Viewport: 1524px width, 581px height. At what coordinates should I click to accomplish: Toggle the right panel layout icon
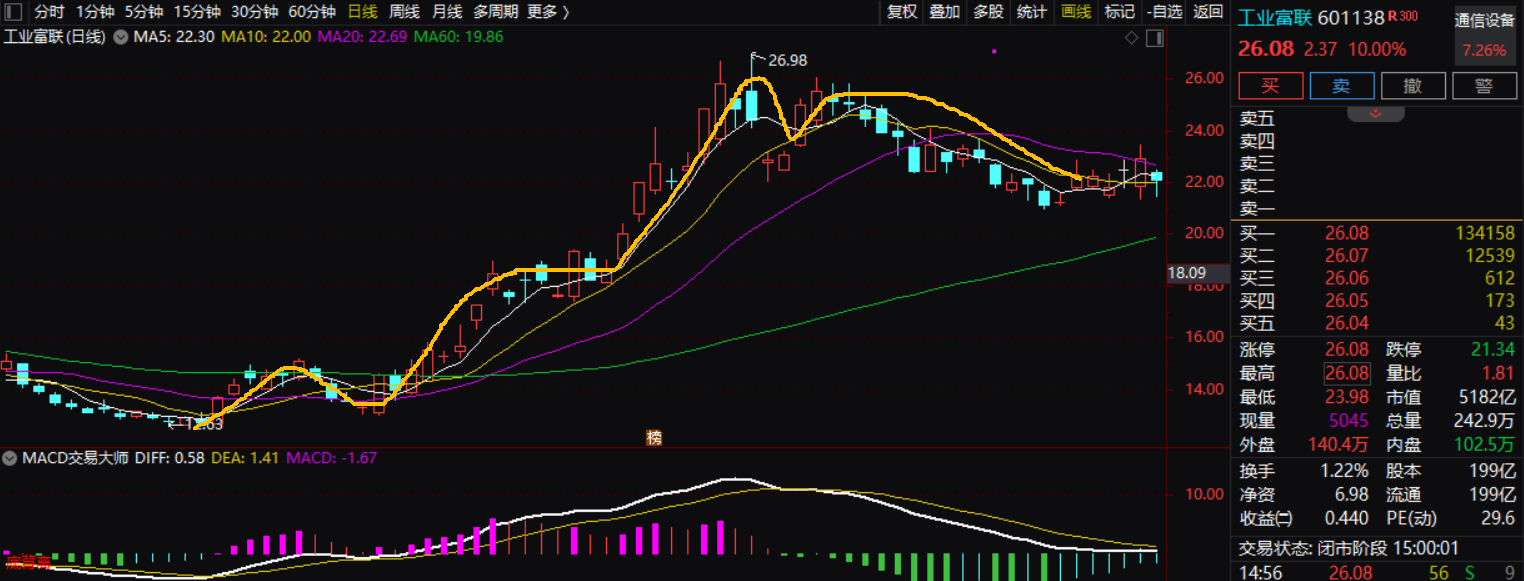[1155, 38]
